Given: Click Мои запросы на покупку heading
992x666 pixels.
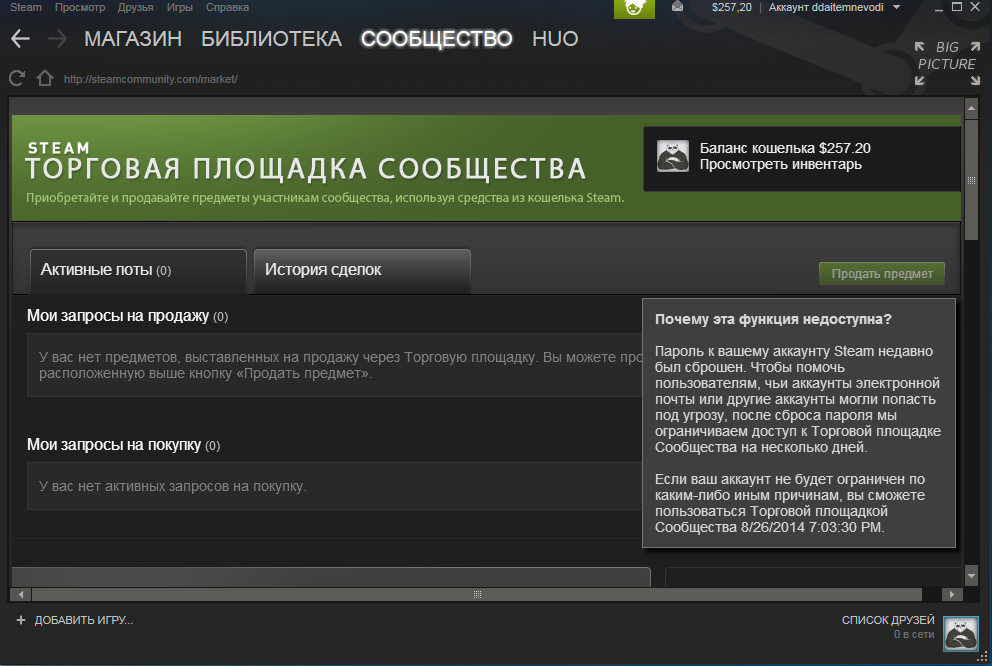Looking at the screenshot, I should pos(114,445).
